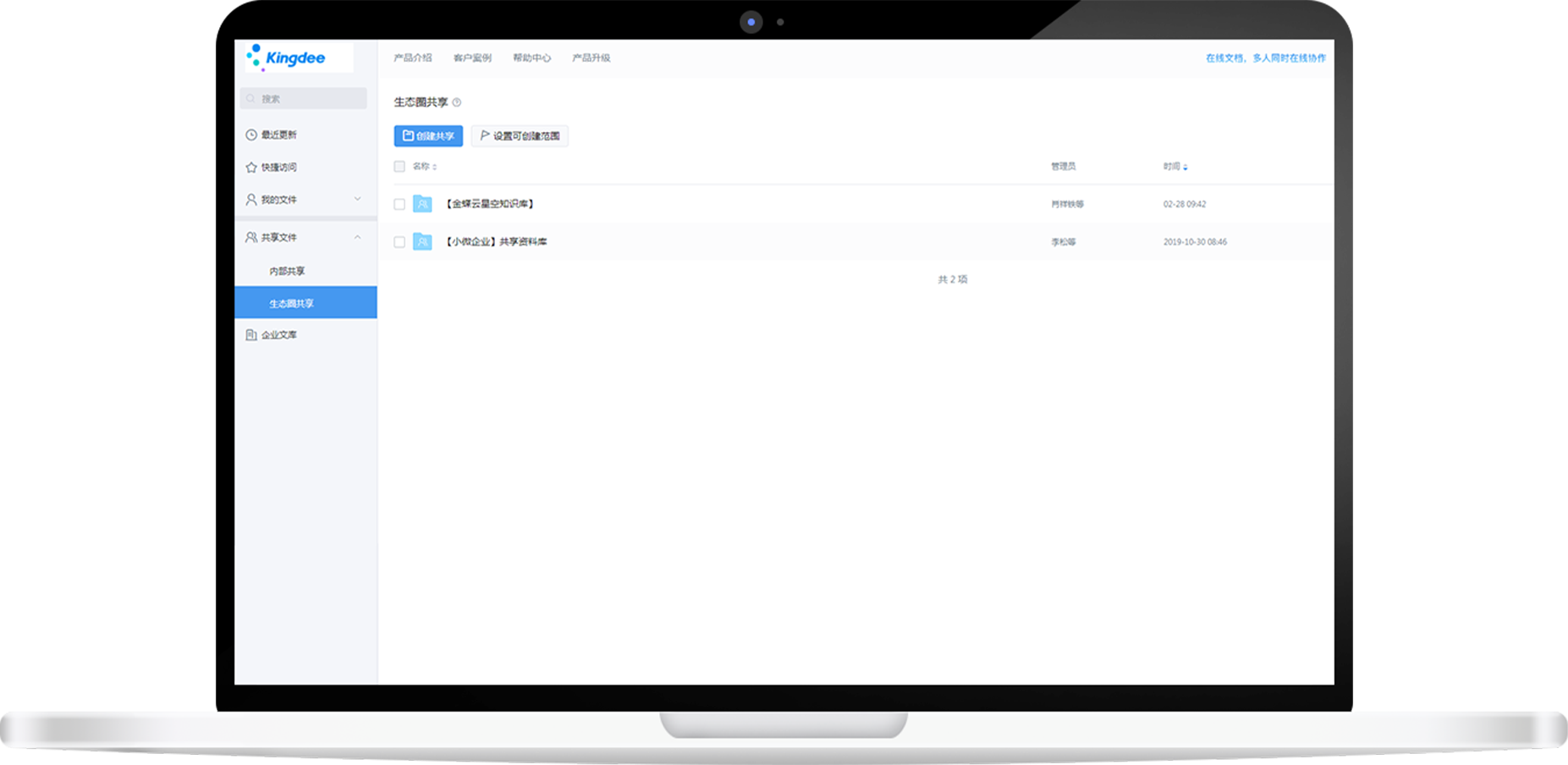Image resolution: width=1568 pixels, height=765 pixels.
Task: Check the box for 【小微企业】共享资料库
Action: coord(399,242)
